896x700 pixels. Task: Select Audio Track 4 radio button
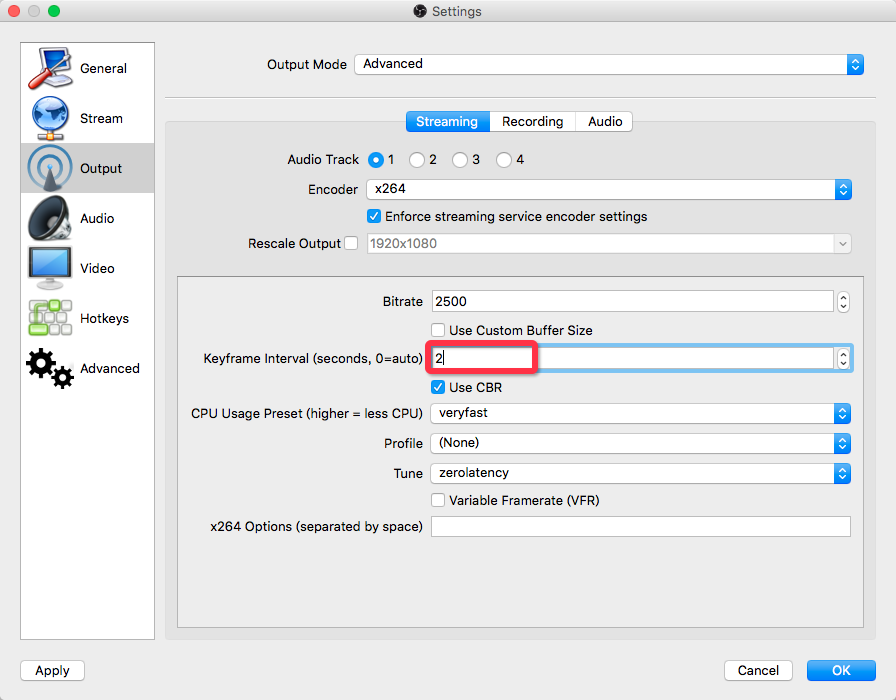tap(503, 160)
